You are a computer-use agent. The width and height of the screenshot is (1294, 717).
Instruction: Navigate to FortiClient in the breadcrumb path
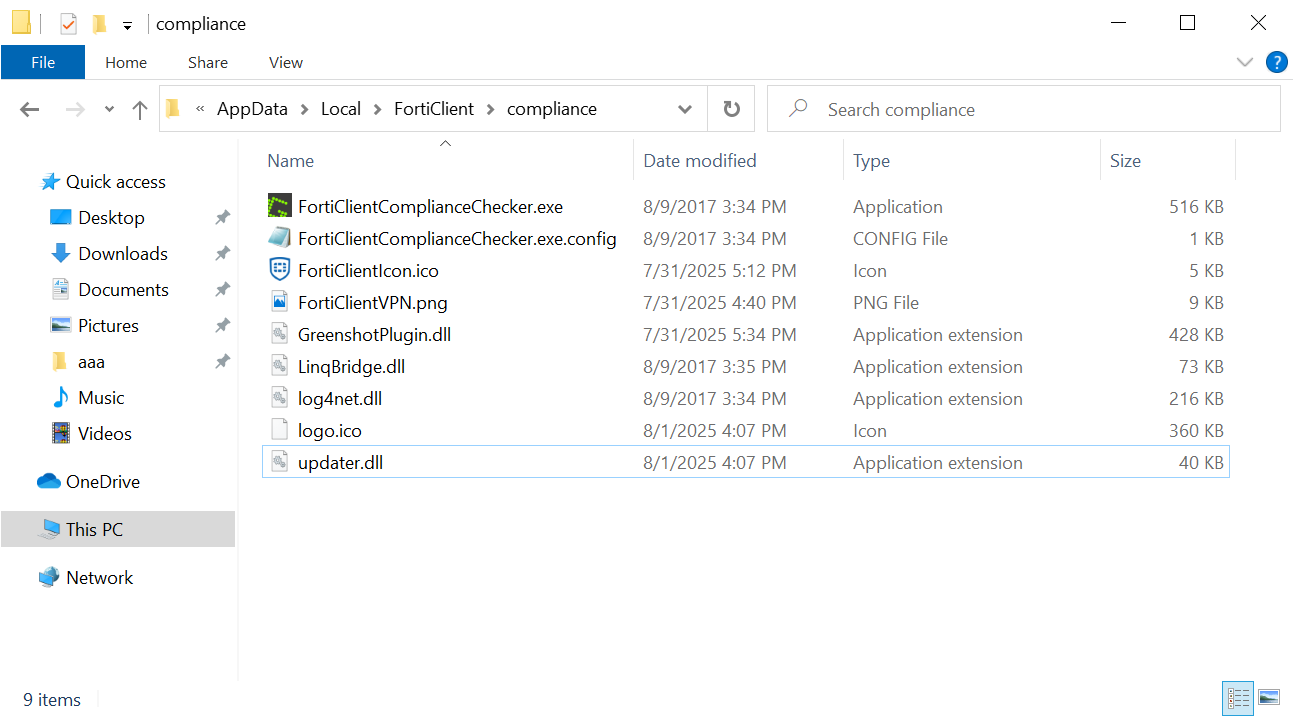tap(434, 109)
